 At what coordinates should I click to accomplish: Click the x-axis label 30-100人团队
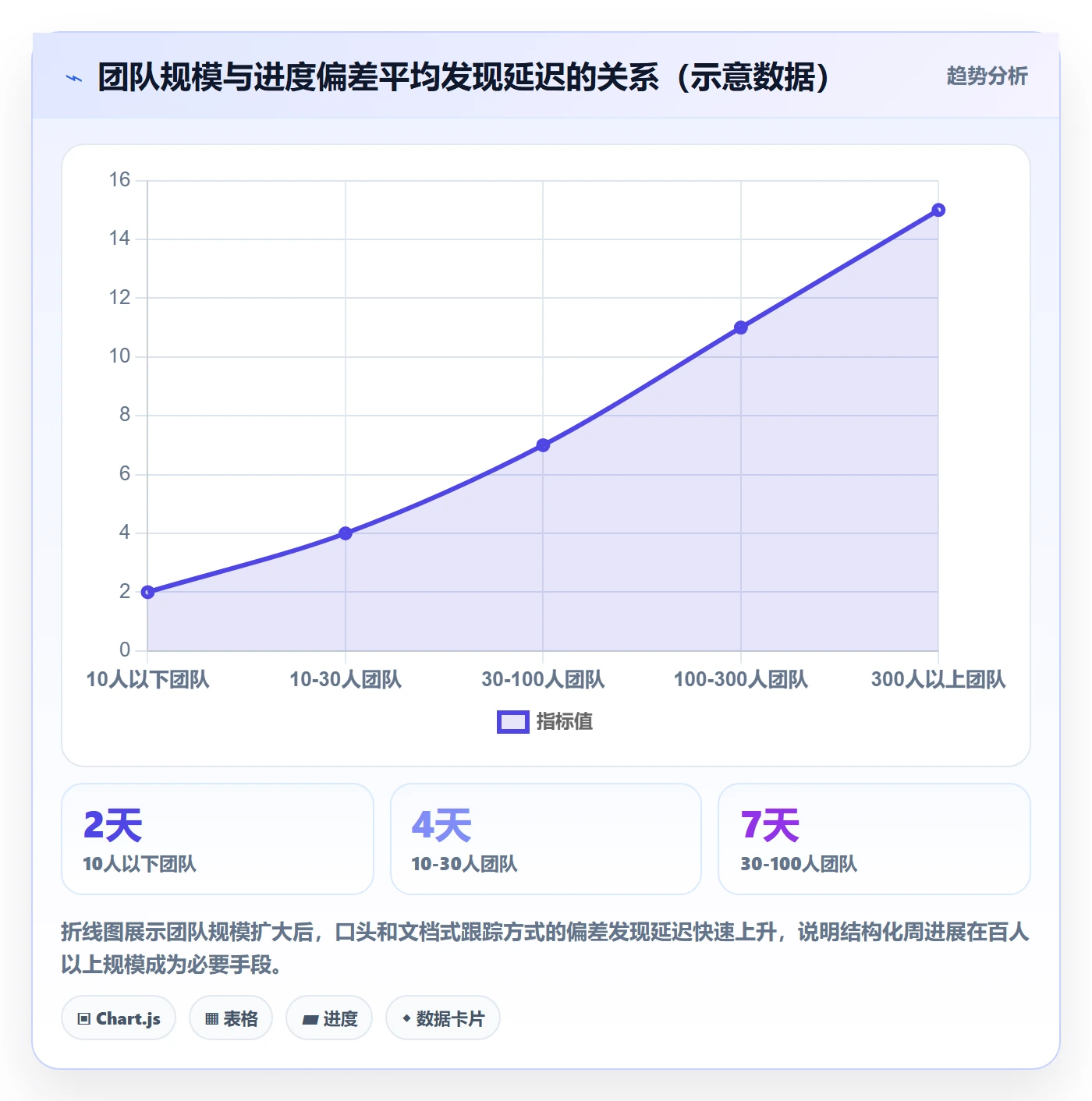(543, 679)
